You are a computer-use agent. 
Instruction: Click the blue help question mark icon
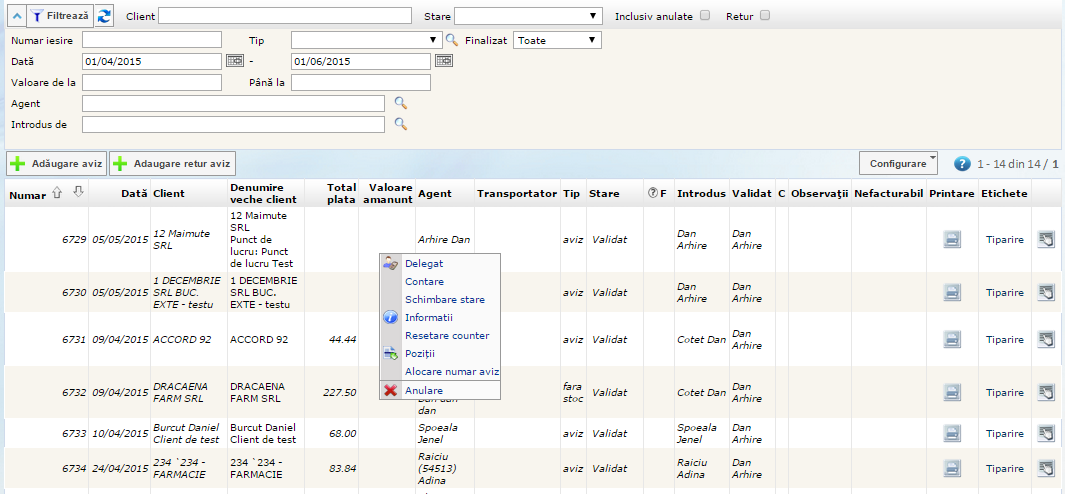(x=962, y=164)
